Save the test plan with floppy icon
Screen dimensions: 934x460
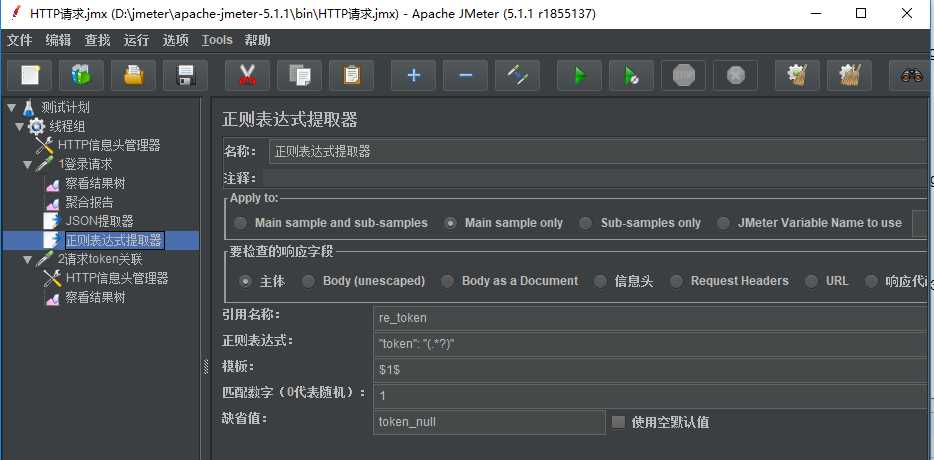click(x=185, y=76)
